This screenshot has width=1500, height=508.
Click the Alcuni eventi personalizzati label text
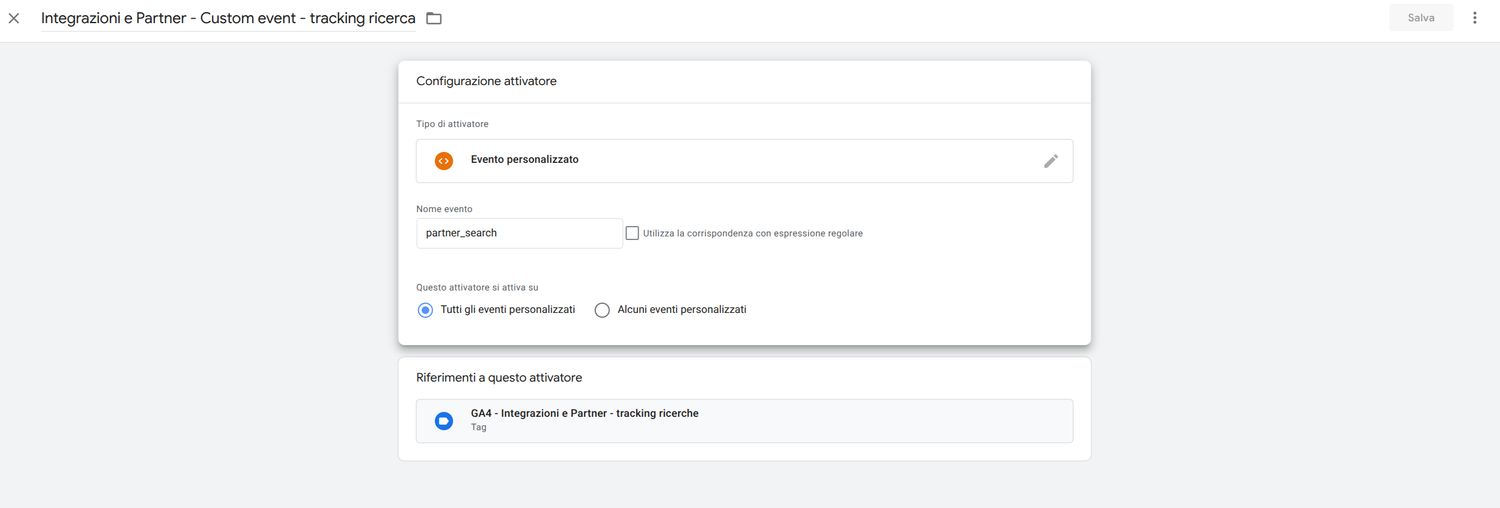pyautogui.click(x=681, y=310)
